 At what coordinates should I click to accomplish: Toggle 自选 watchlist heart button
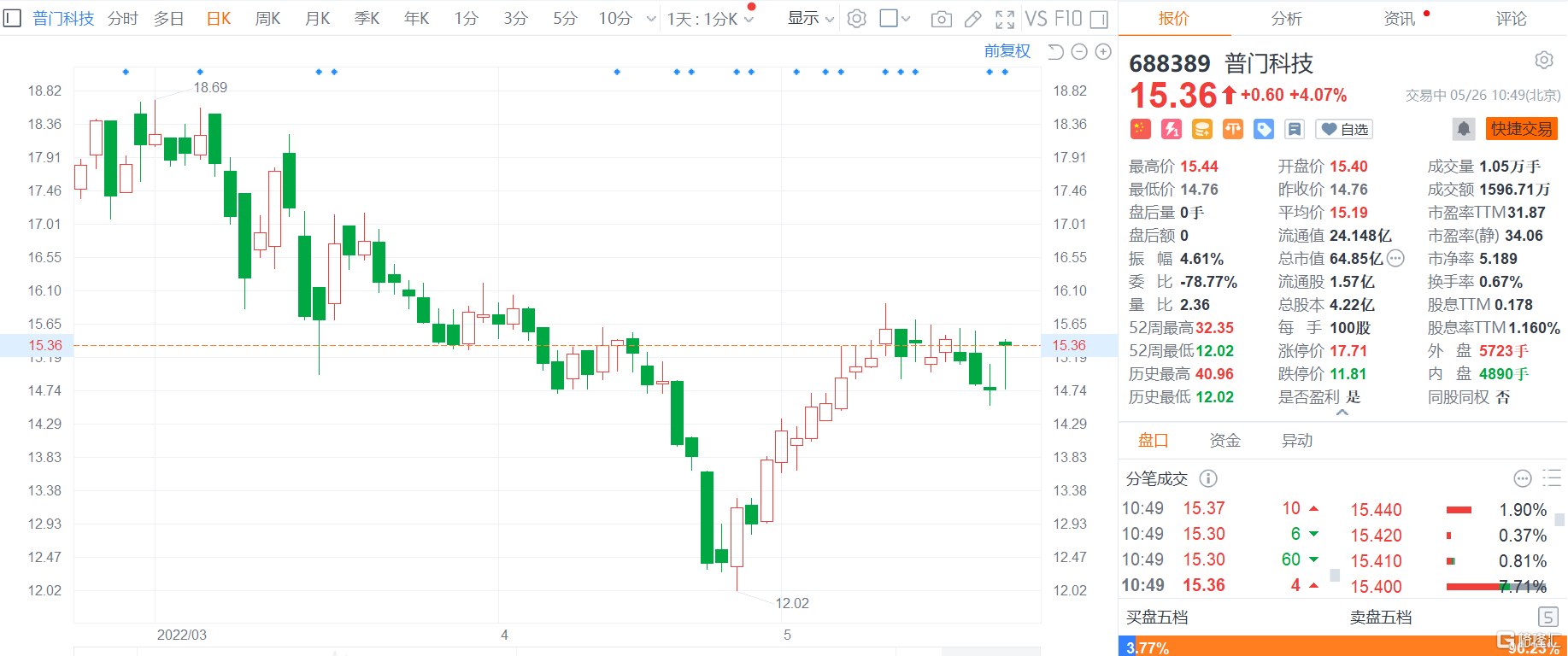1343,129
